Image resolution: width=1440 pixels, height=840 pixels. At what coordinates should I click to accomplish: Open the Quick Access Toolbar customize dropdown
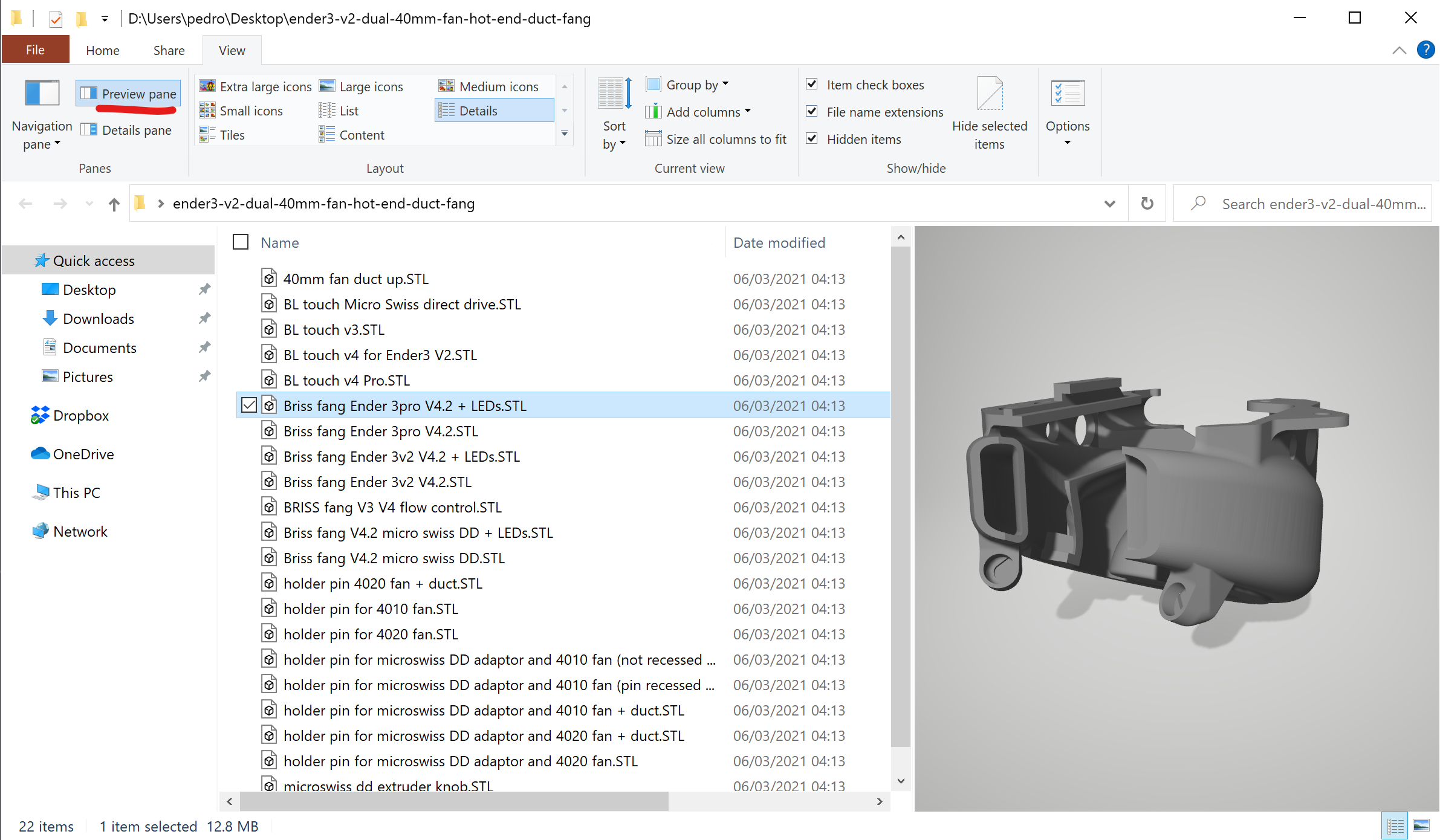coord(105,19)
